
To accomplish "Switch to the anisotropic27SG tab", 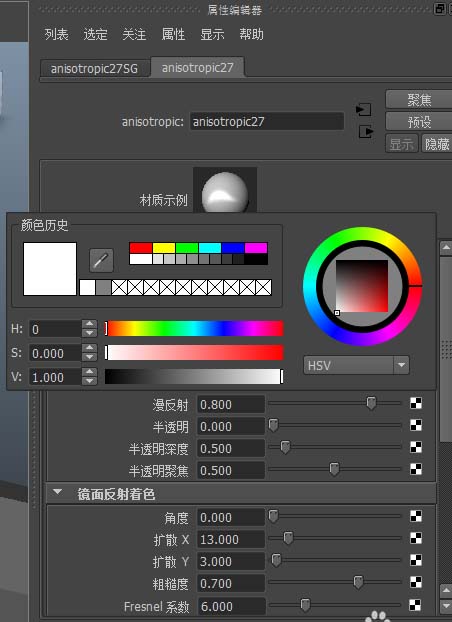I will coord(94,69).
